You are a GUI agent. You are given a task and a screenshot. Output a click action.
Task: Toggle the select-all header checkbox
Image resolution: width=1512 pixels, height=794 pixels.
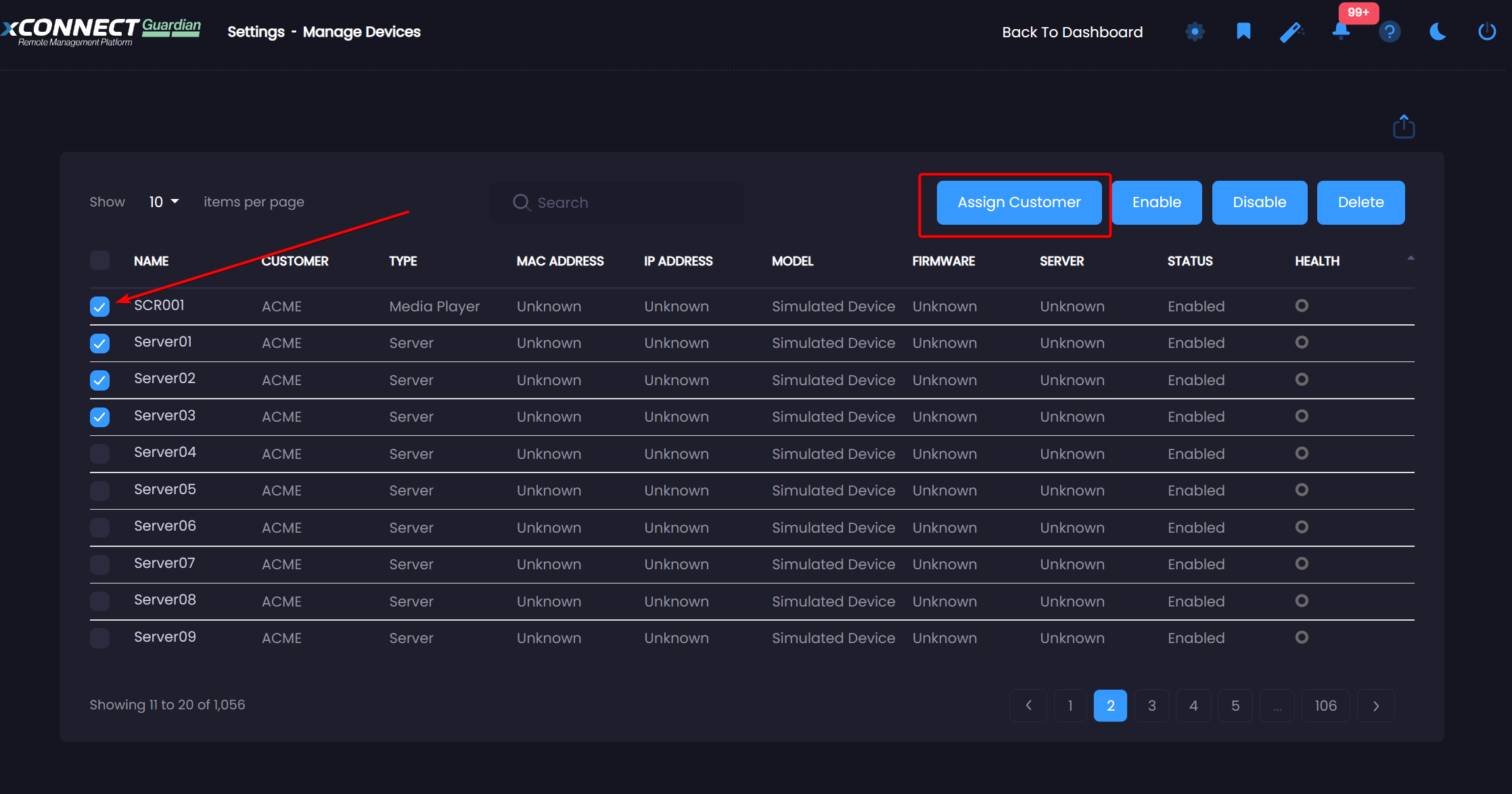[x=99, y=261]
